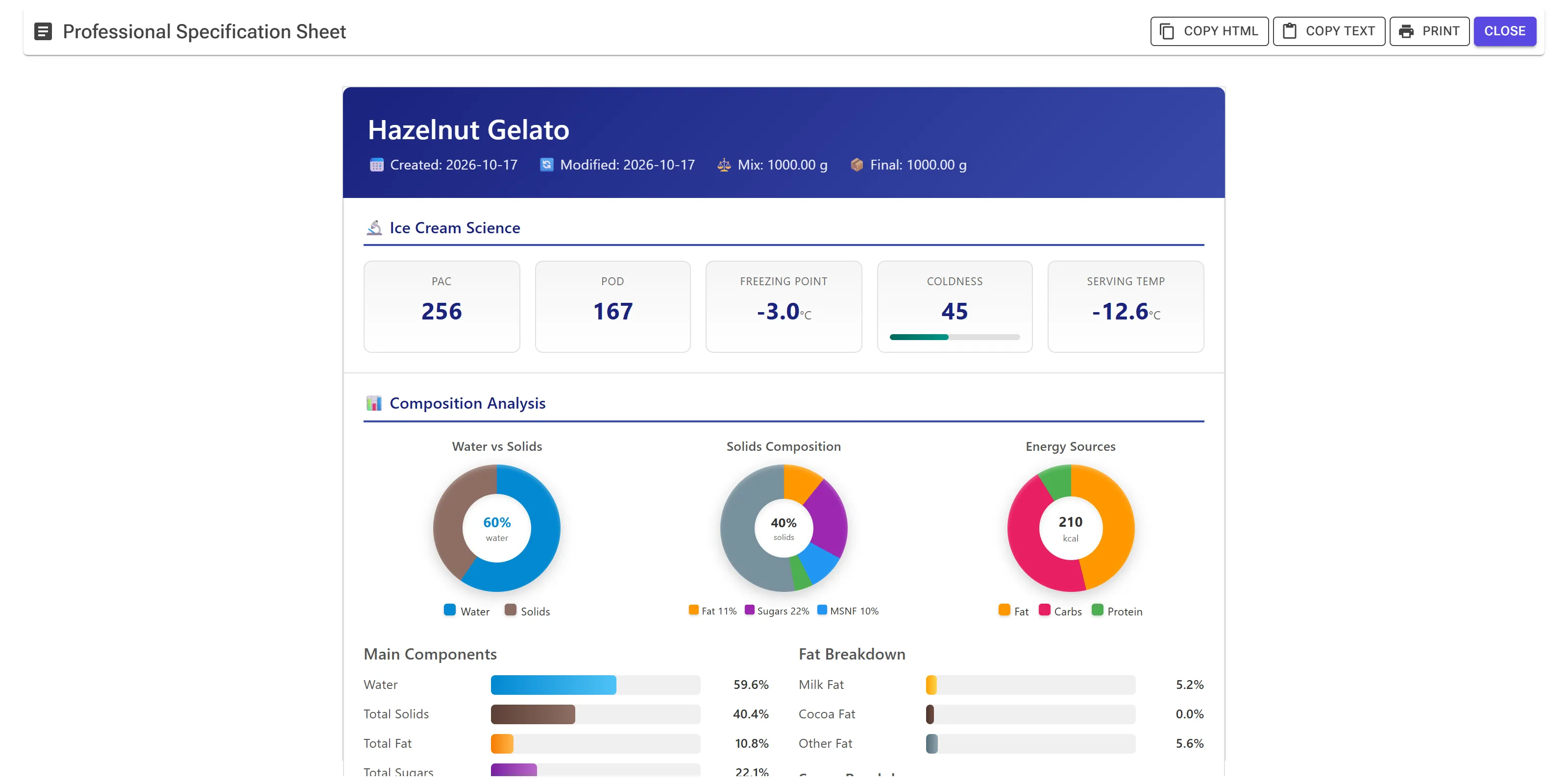Copy the spec sheet as text
The width and height of the screenshot is (1568, 784).
1329,31
